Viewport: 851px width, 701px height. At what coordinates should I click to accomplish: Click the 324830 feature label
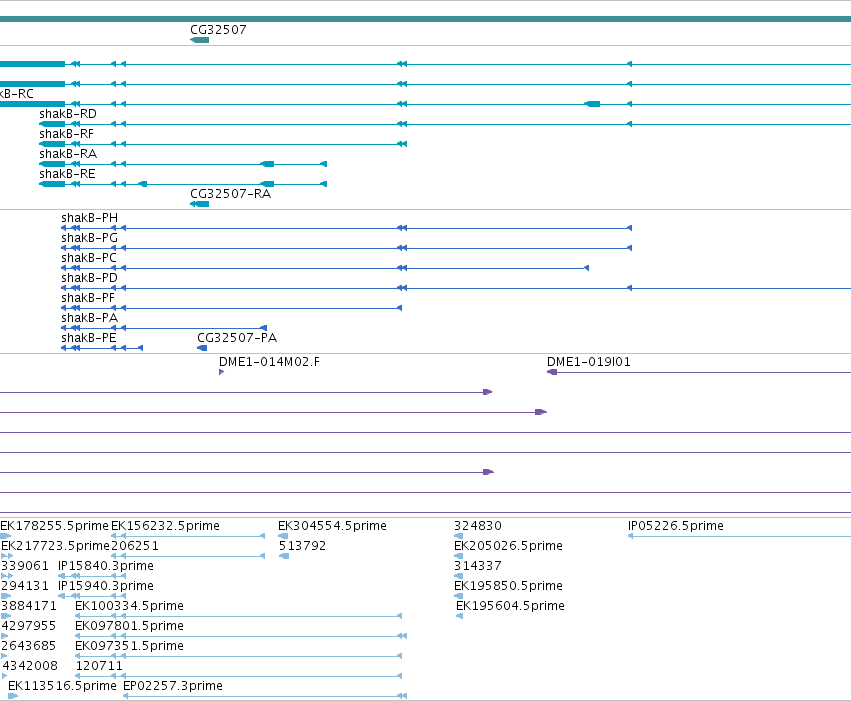tap(478, 526)
